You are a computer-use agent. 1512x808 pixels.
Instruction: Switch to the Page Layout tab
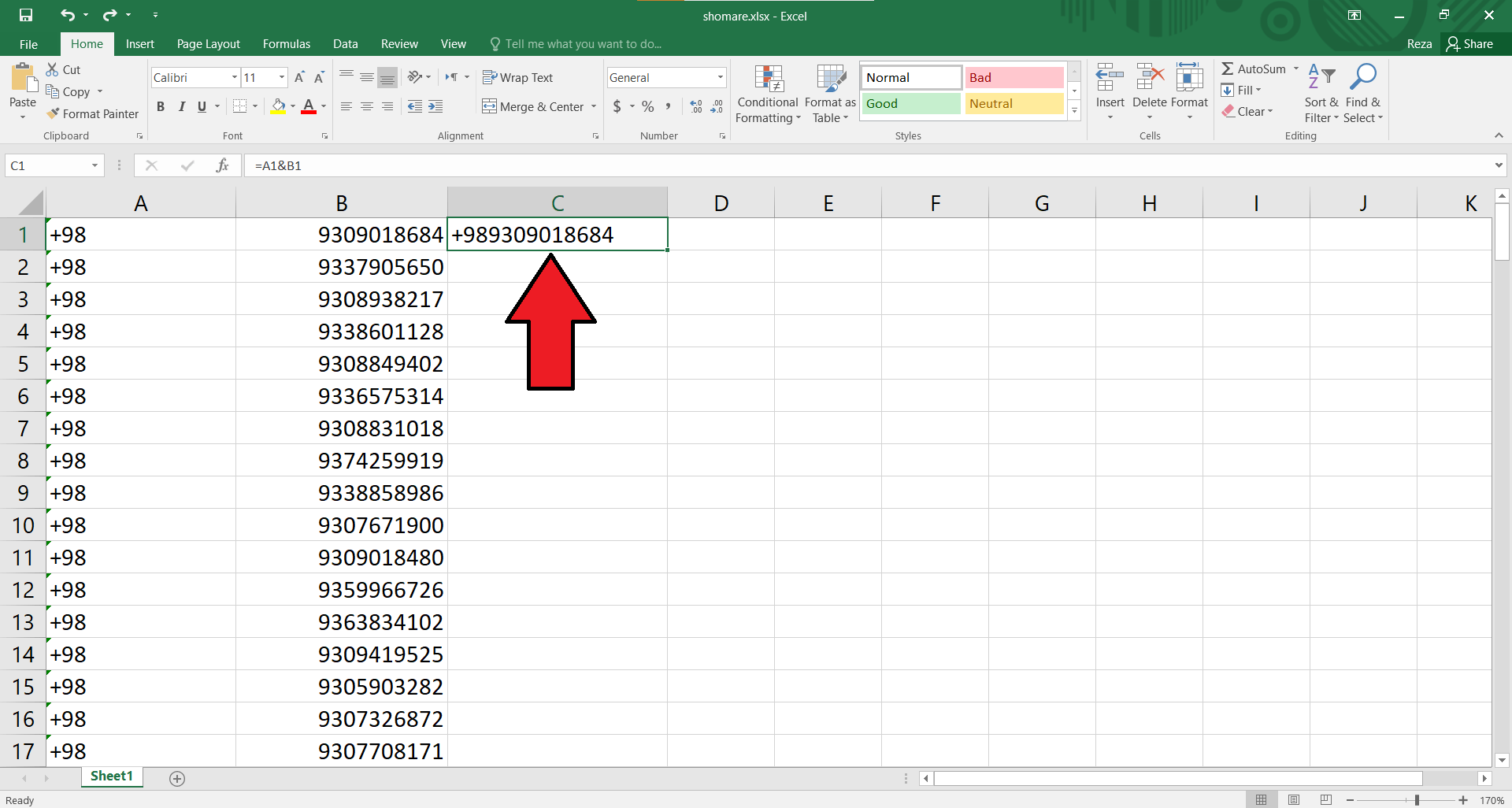(208, 44)
